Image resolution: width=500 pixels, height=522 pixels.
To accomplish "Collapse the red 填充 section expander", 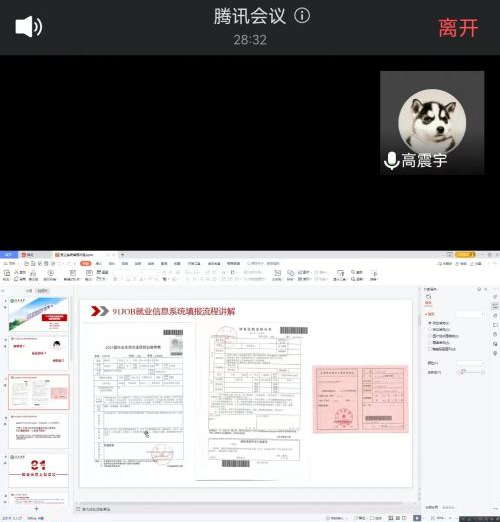I will coord(429,314).
